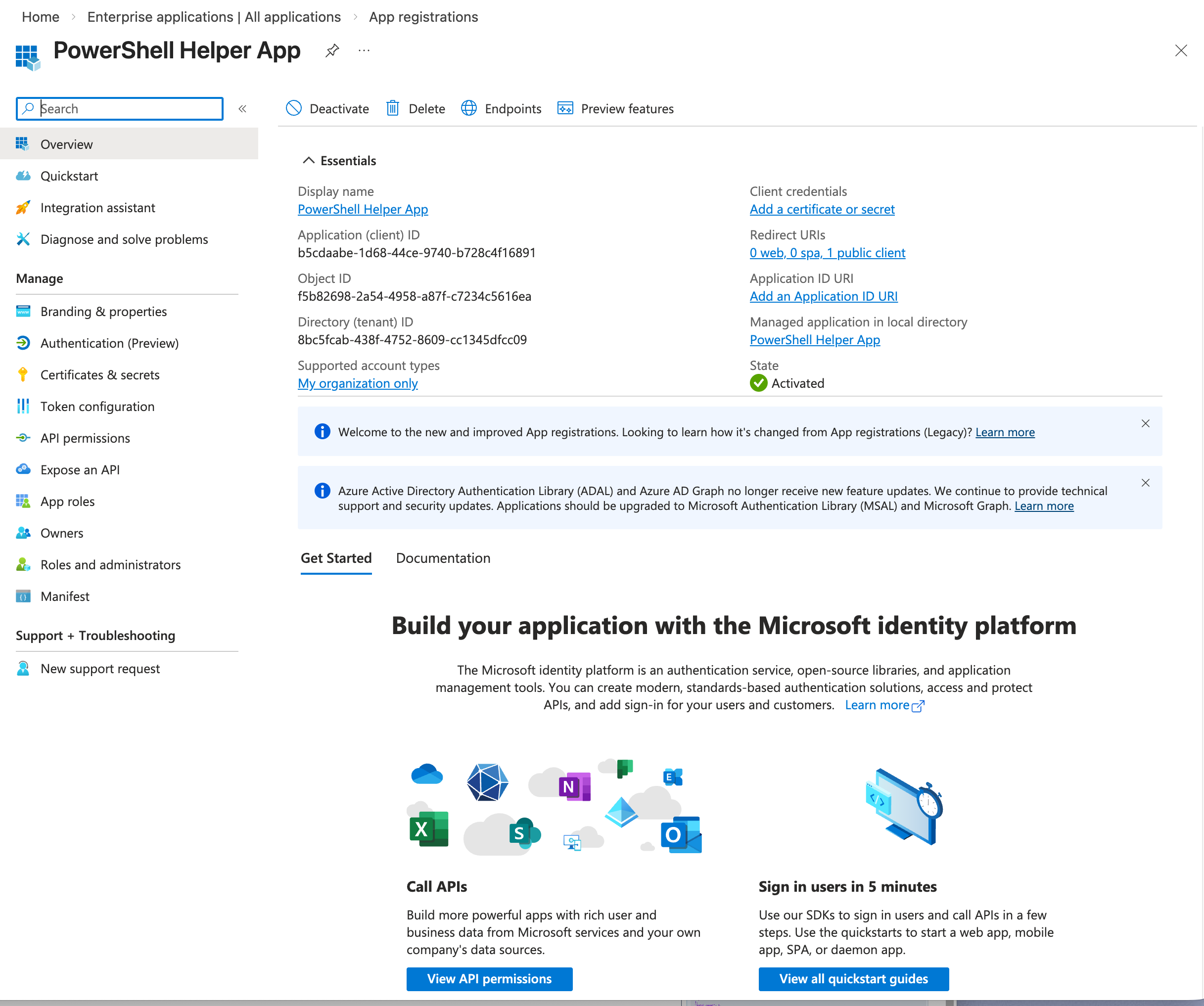Switch to the Documentation tab

(x=443, y=558)
